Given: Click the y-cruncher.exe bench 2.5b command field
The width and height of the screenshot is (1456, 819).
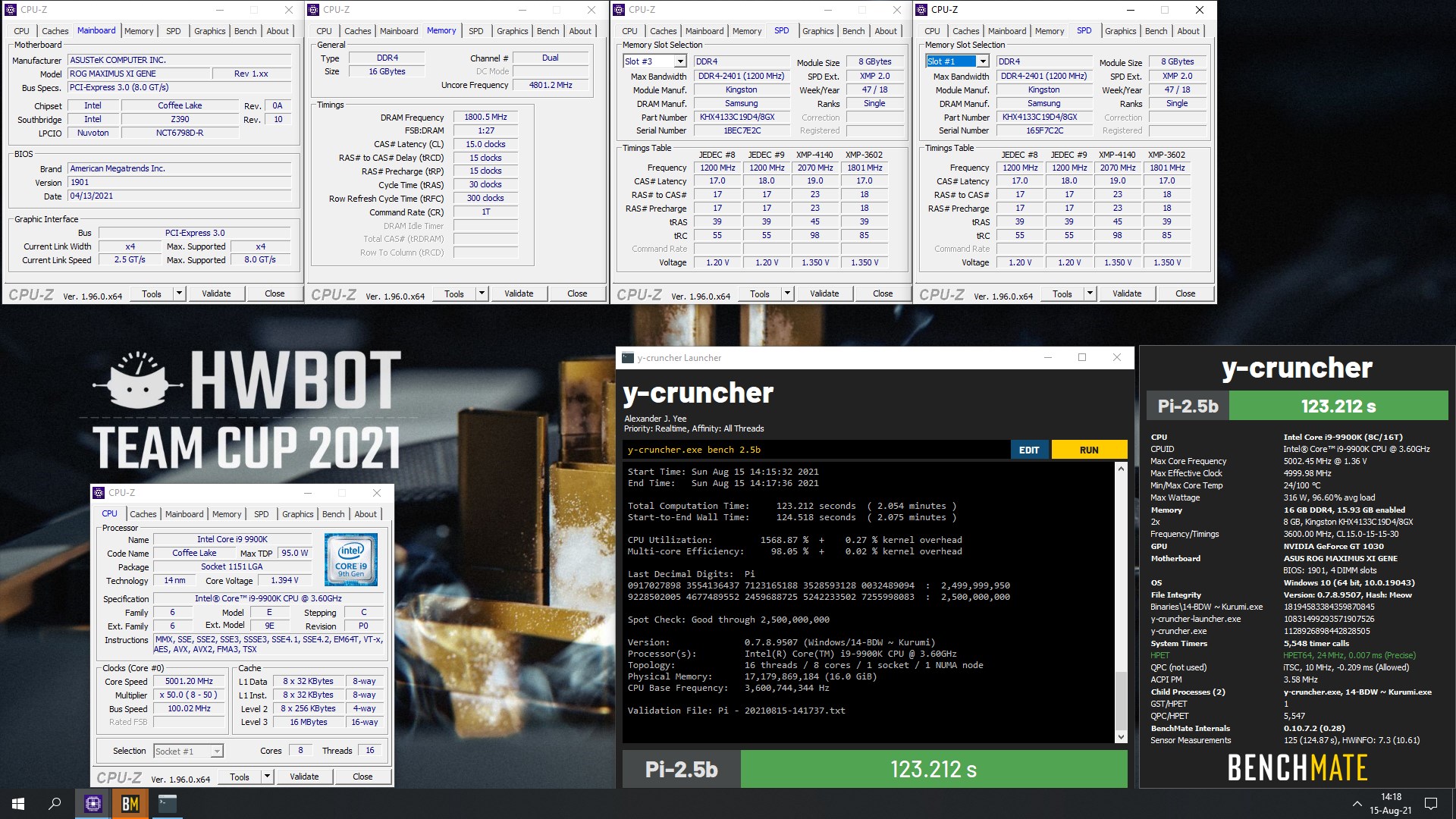Looking at the screenshot, I should [x=816, y=450].
